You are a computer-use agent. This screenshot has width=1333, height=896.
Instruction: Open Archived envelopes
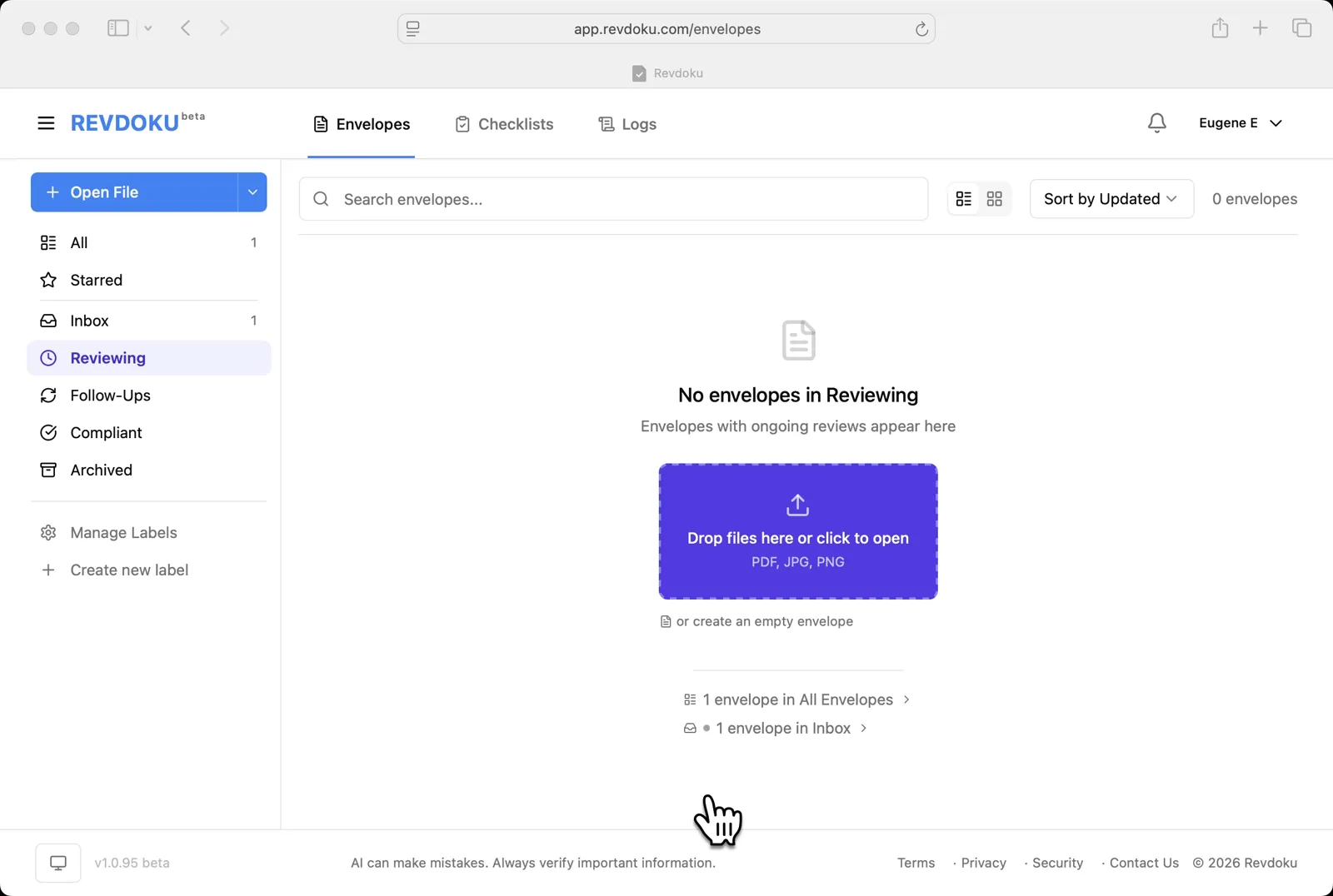(x=101, y=470)
